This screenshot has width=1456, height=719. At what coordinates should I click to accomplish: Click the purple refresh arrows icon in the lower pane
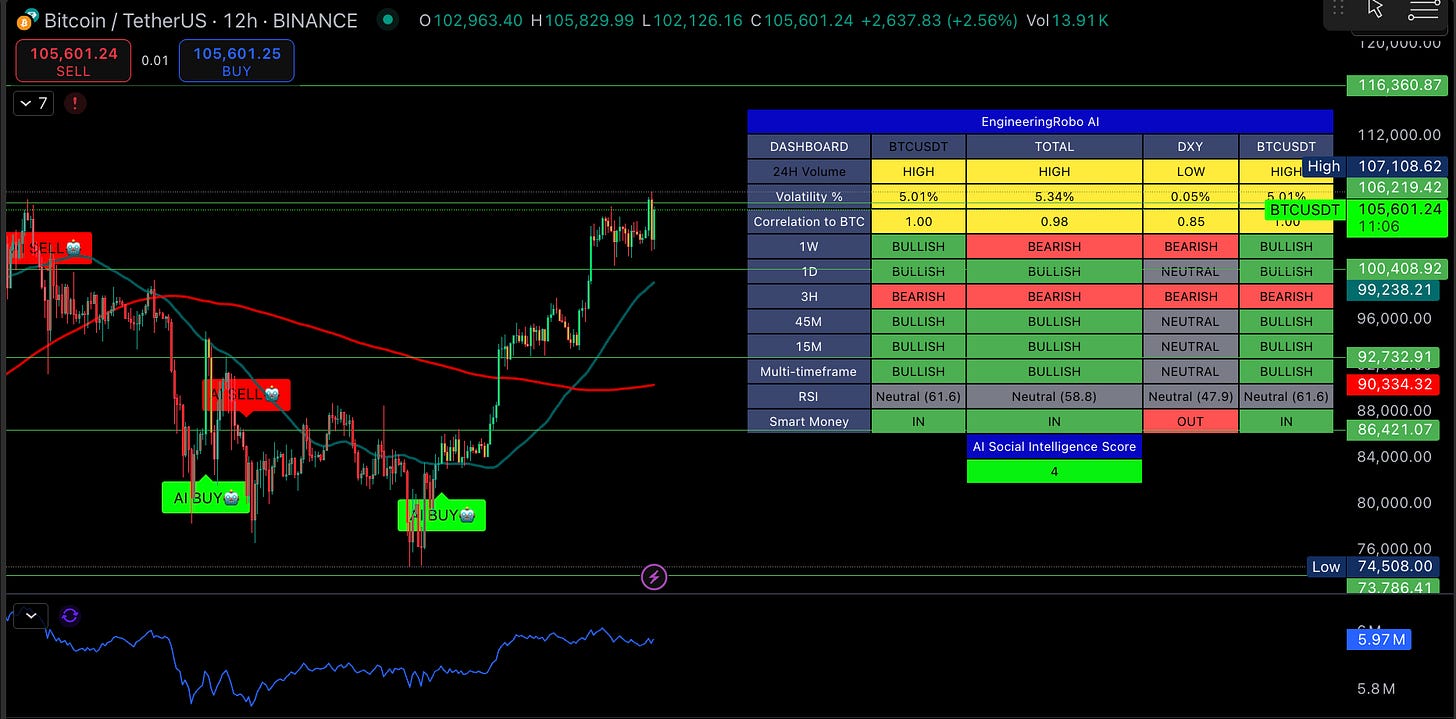(70, 616)
